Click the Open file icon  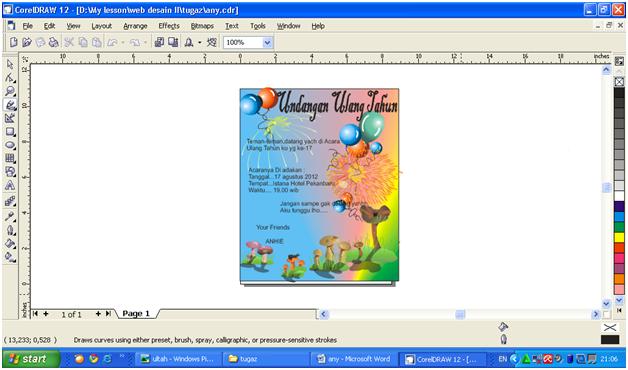(27, 42)
